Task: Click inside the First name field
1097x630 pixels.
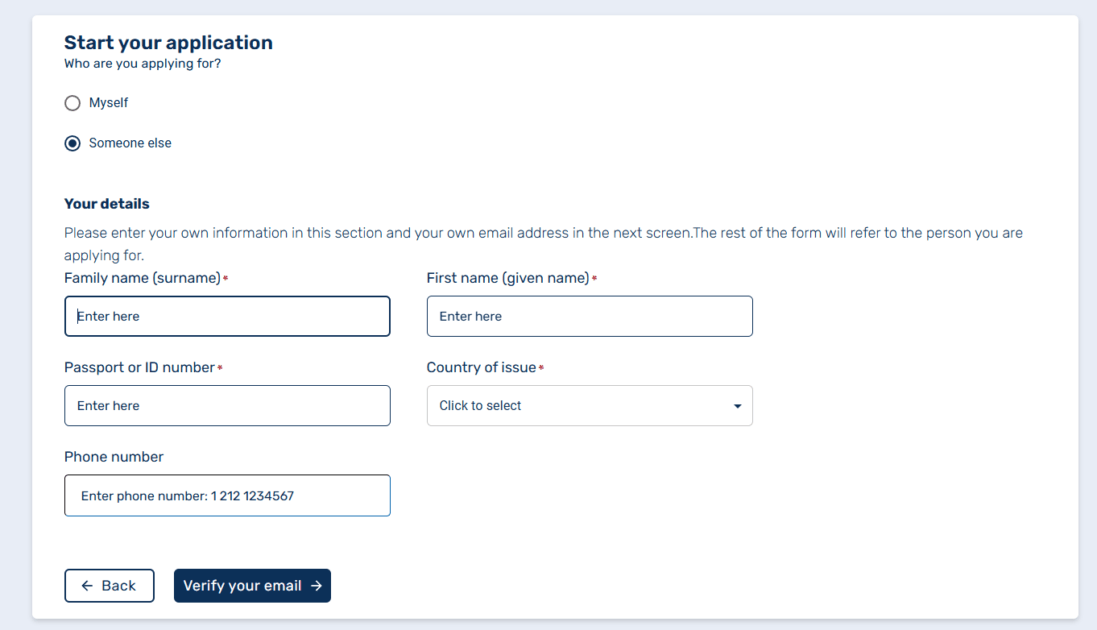Action: 589,316
